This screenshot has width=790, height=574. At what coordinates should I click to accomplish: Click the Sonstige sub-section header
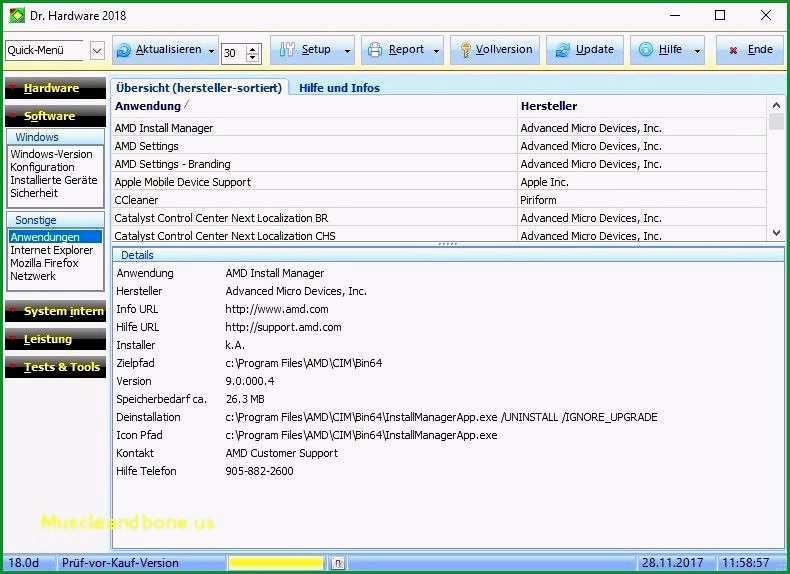(x=55, y=220)
